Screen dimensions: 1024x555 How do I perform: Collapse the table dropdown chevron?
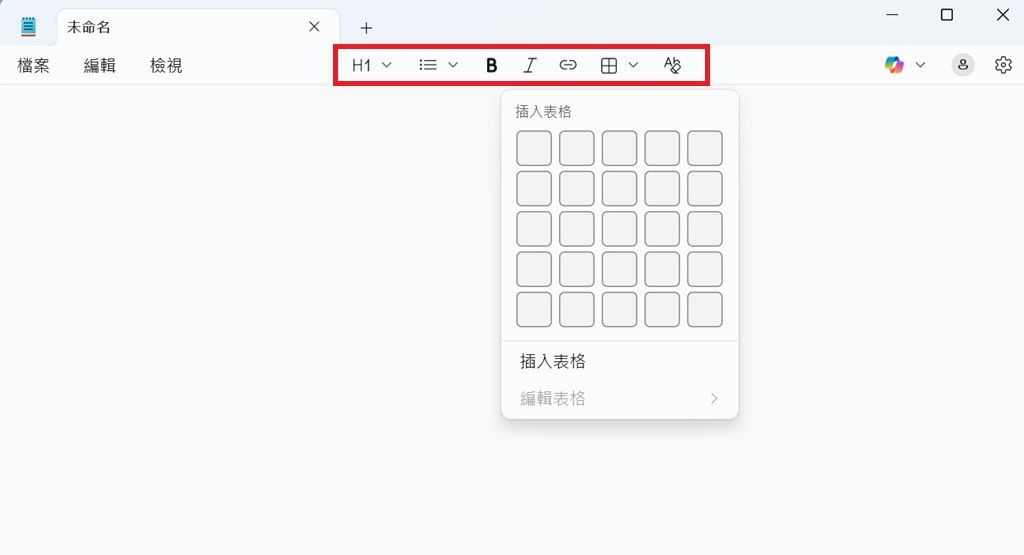tap(633, 65)
